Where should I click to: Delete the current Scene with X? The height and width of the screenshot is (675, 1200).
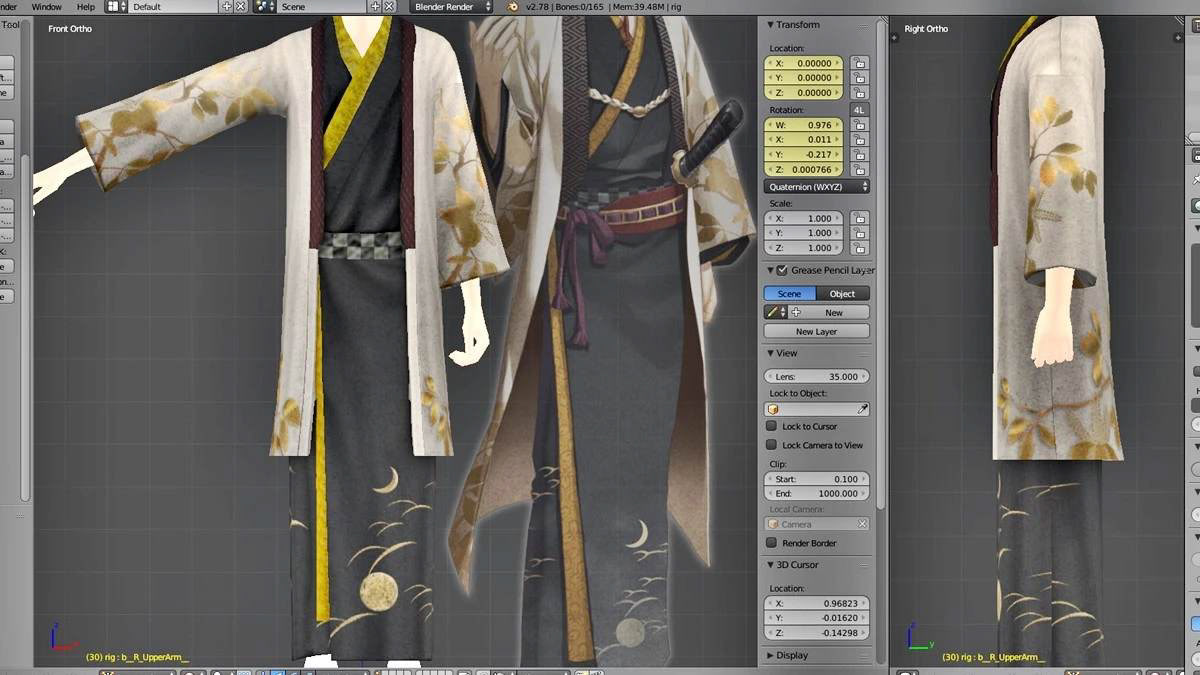389,6
